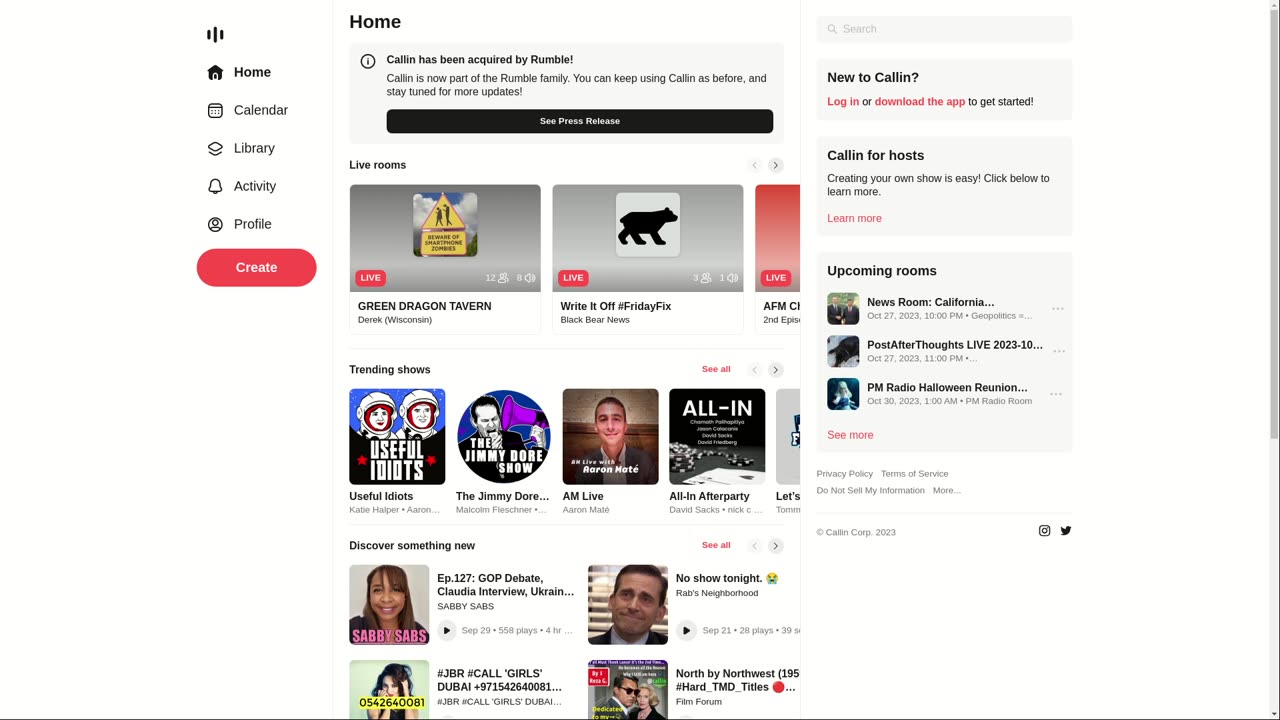Click the See Press Release button
This screenshot has height=720, width=1280.
(580, 121)
